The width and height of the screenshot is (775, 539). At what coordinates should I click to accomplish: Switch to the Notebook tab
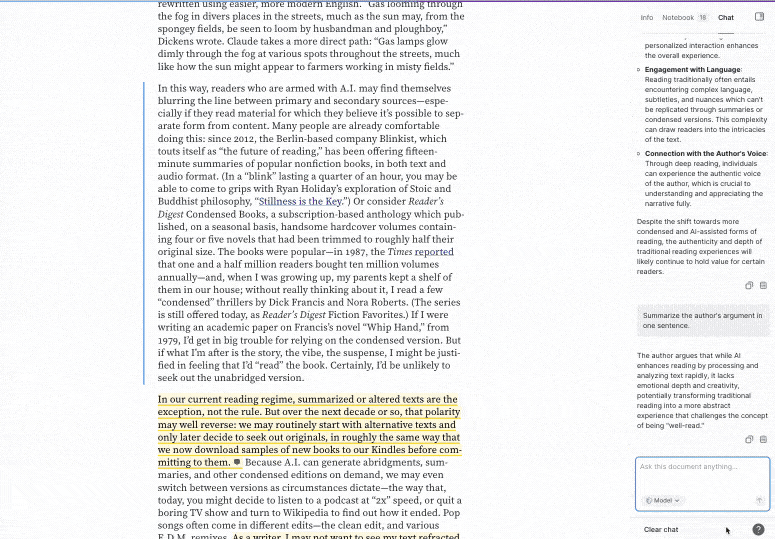(x=678, y=17)
